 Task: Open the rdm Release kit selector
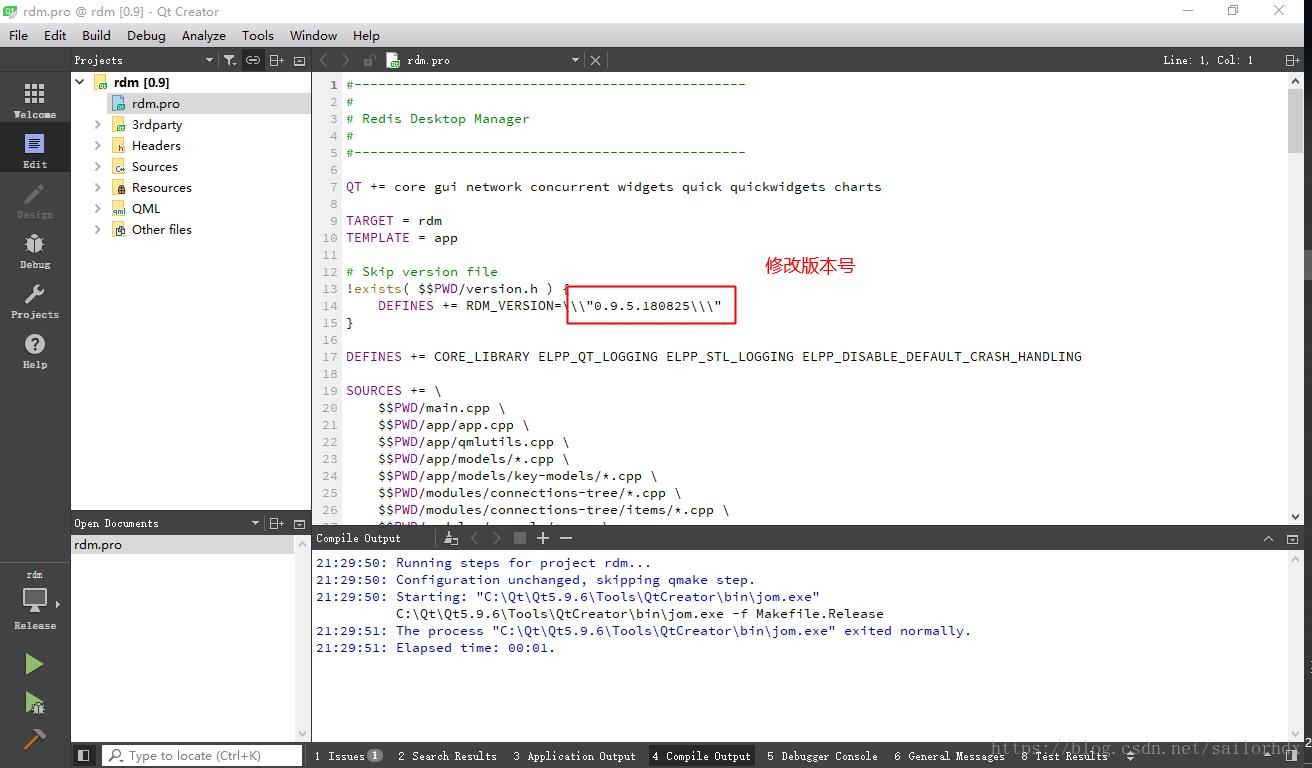click(x=35, y=600)
